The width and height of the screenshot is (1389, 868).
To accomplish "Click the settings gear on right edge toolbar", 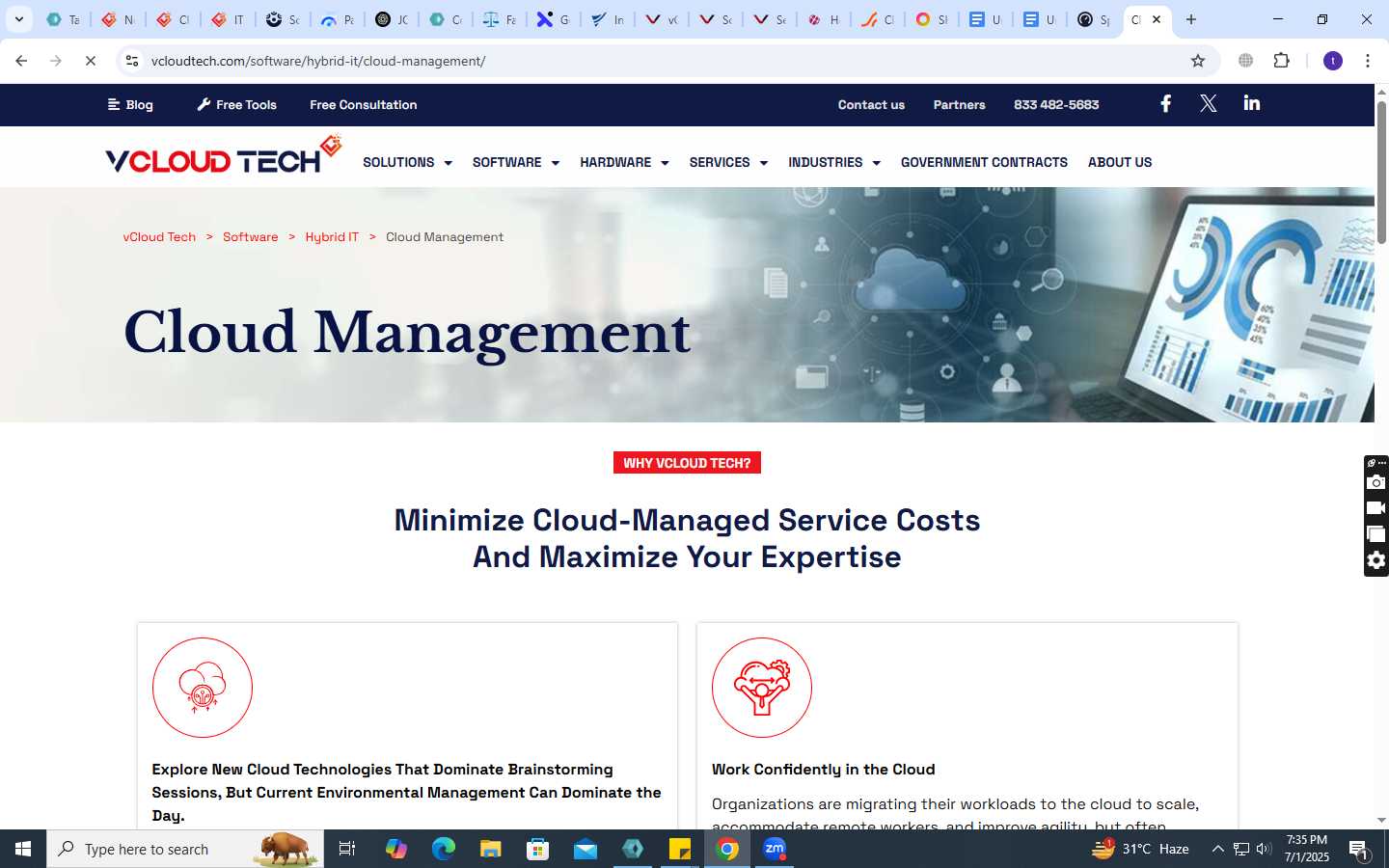I will [1376, 560].
